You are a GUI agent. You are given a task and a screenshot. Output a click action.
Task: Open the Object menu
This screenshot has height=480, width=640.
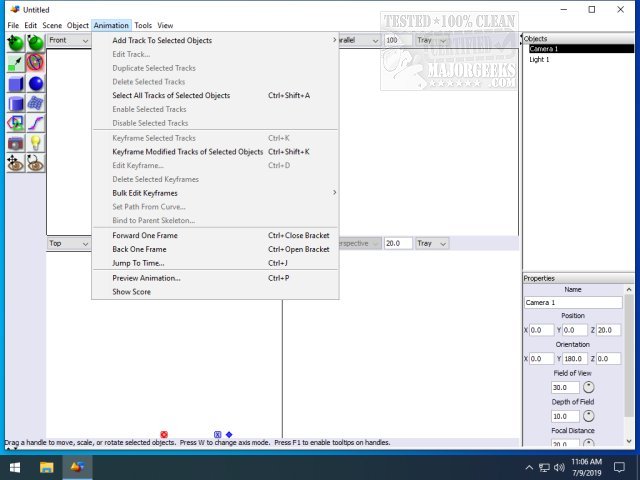pos(78,25)
